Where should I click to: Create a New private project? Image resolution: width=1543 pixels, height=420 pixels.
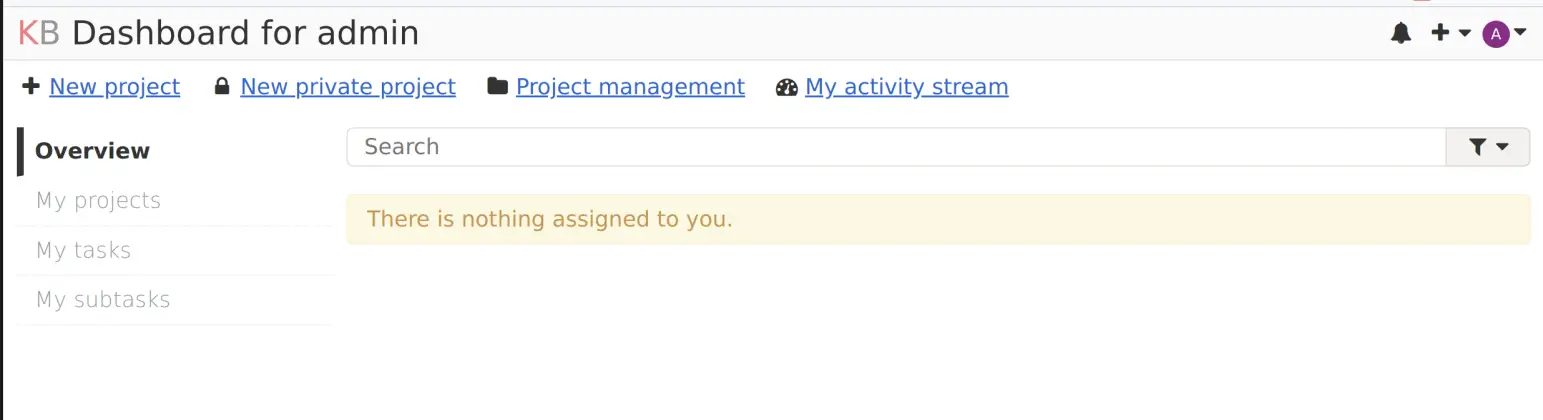pyautogui.click(x=348, y=87)
